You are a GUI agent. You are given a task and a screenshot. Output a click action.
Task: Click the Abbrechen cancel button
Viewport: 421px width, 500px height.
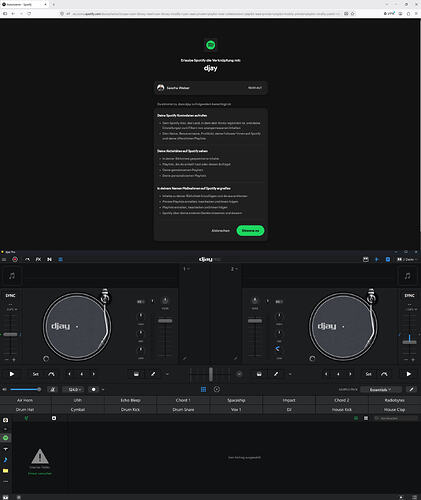click(x=221, y=230)
